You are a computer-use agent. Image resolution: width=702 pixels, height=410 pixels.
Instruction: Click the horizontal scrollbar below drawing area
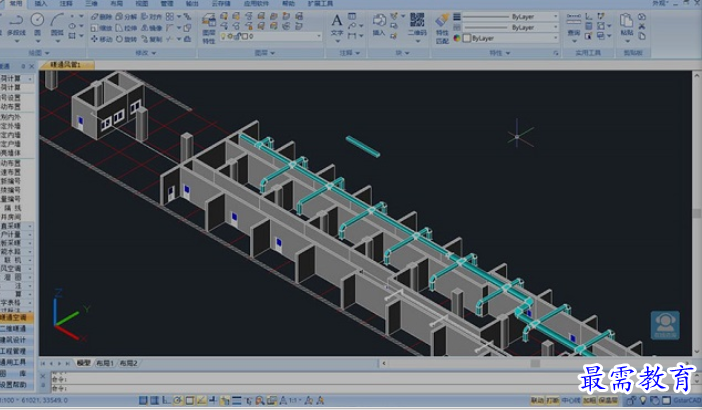pos(535,363)
